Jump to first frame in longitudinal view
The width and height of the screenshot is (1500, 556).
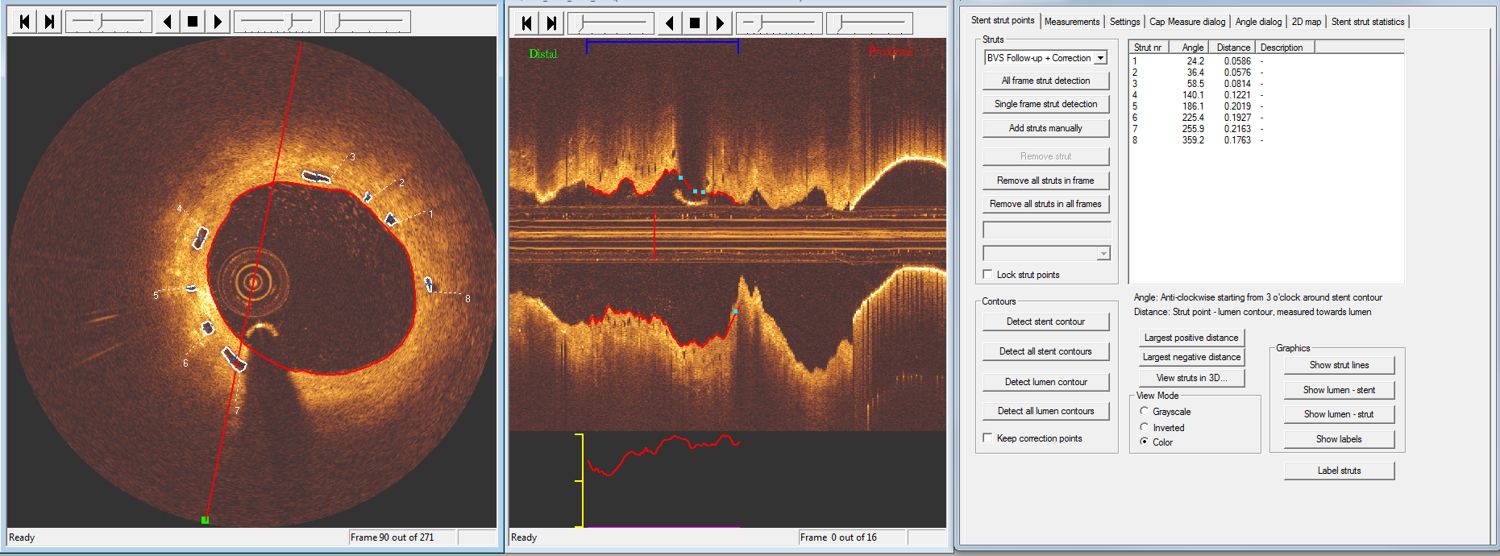tap(528, 23)
